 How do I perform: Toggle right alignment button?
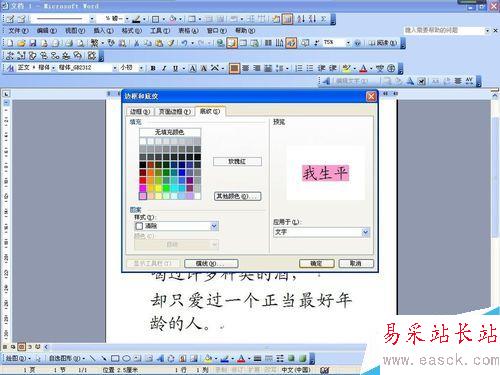click(257, 68)
